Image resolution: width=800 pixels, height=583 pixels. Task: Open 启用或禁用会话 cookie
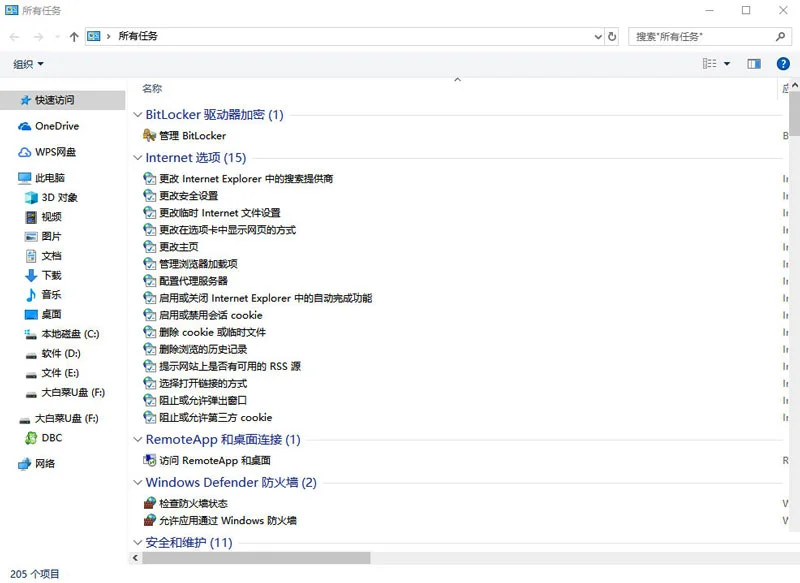point(211,315)
